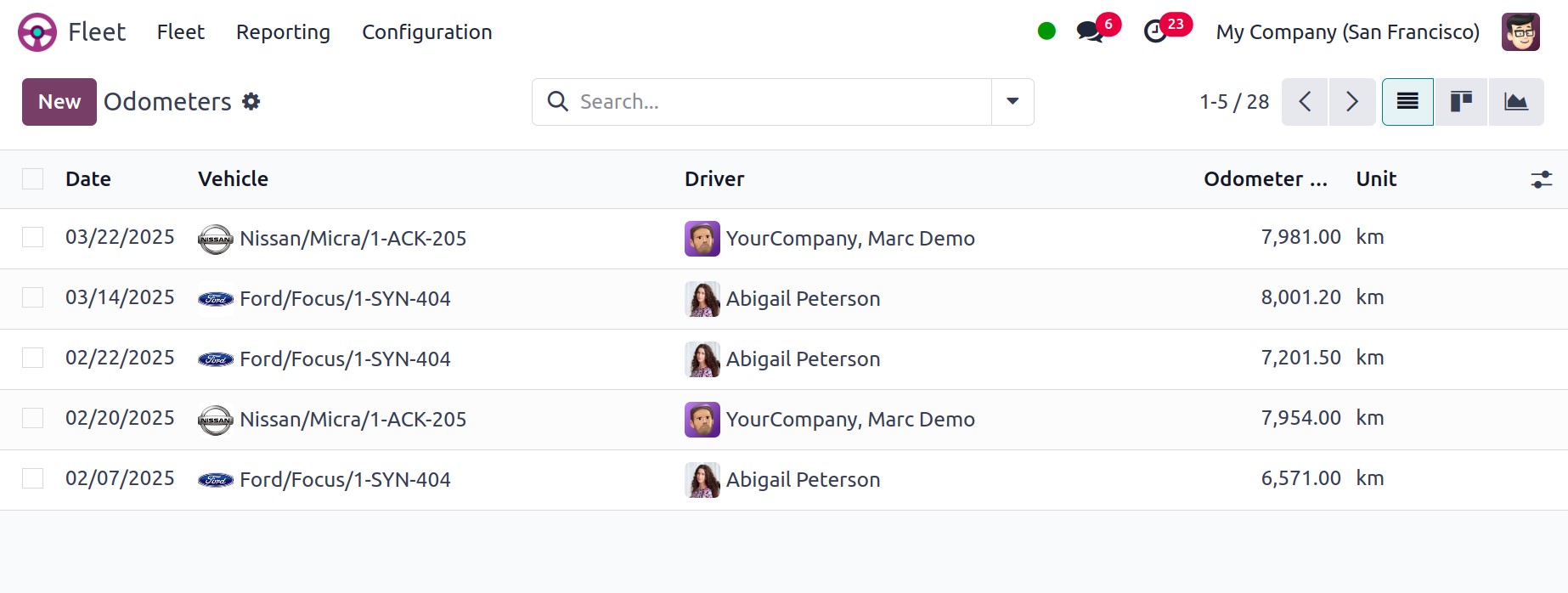This screenshot has height=593, width=1568.
Task: Switch to the kanban view
Action: click(1461, 102)
